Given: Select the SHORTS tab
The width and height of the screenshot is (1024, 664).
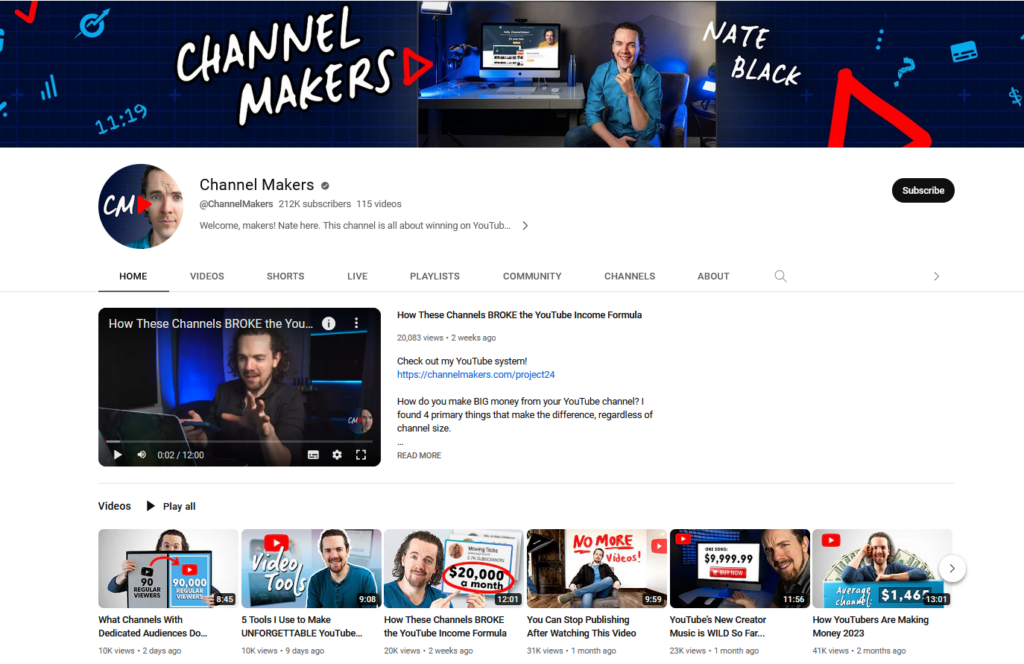Looking at the screenshot, I should tap(285, 276).
